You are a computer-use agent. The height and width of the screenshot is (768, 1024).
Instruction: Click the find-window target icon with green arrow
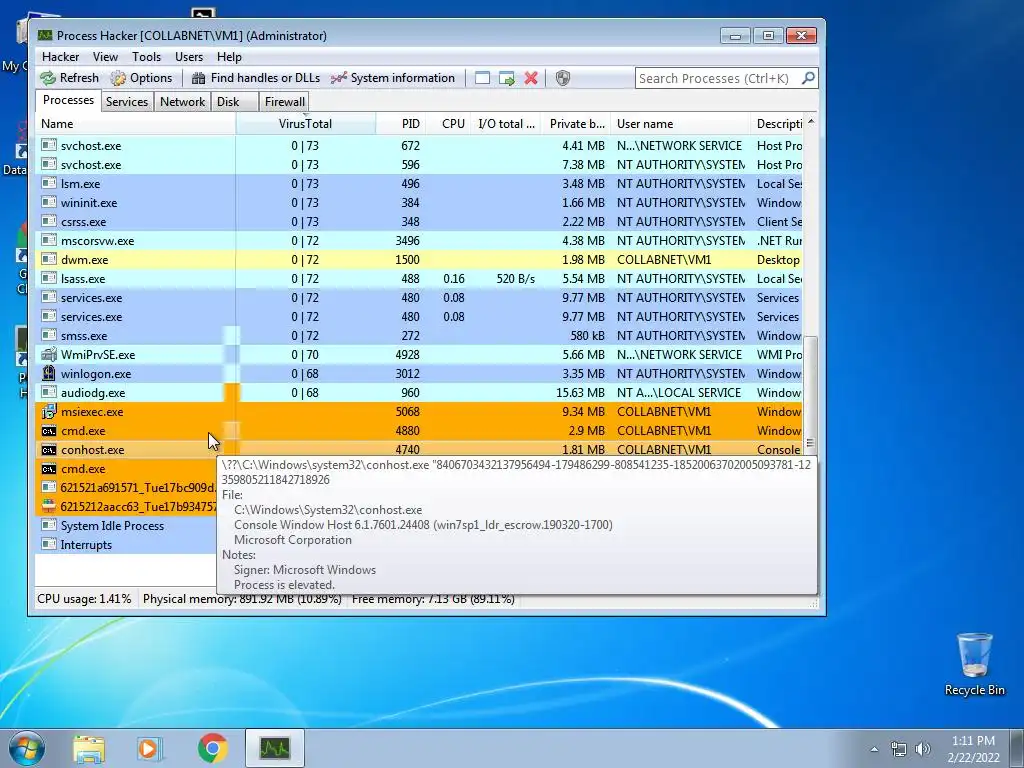pyautogui.click(x=507, y=78)
